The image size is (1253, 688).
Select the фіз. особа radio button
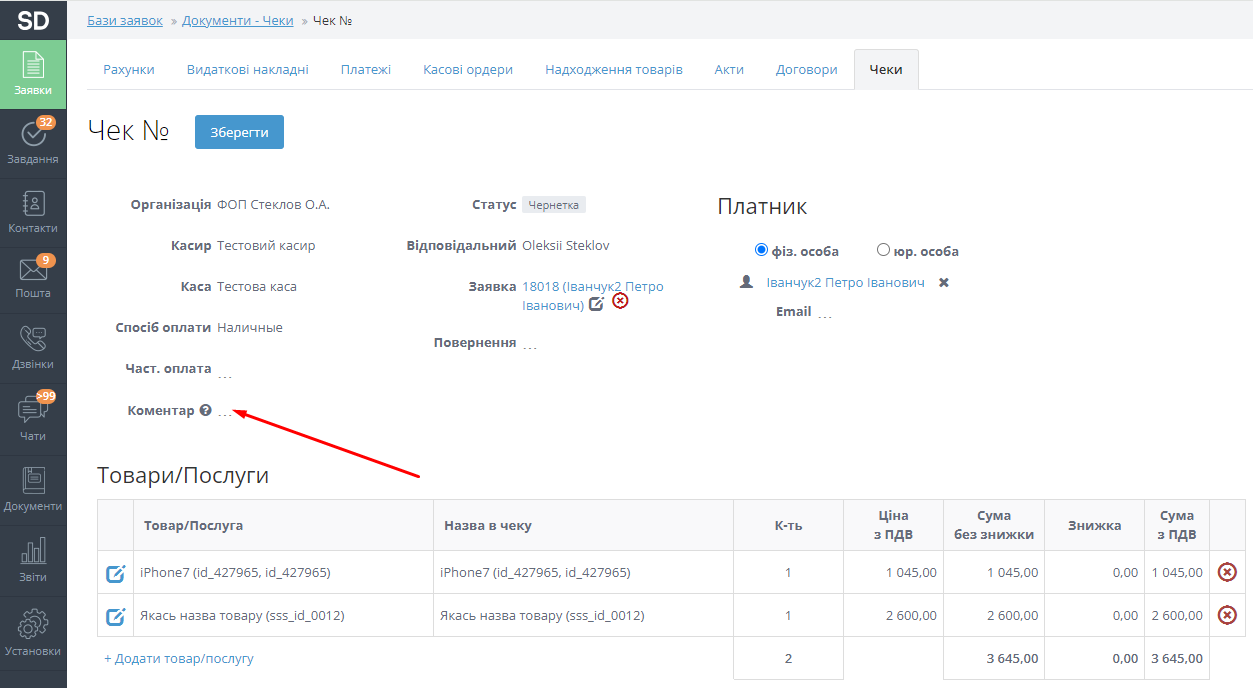(x=761, y=250)
